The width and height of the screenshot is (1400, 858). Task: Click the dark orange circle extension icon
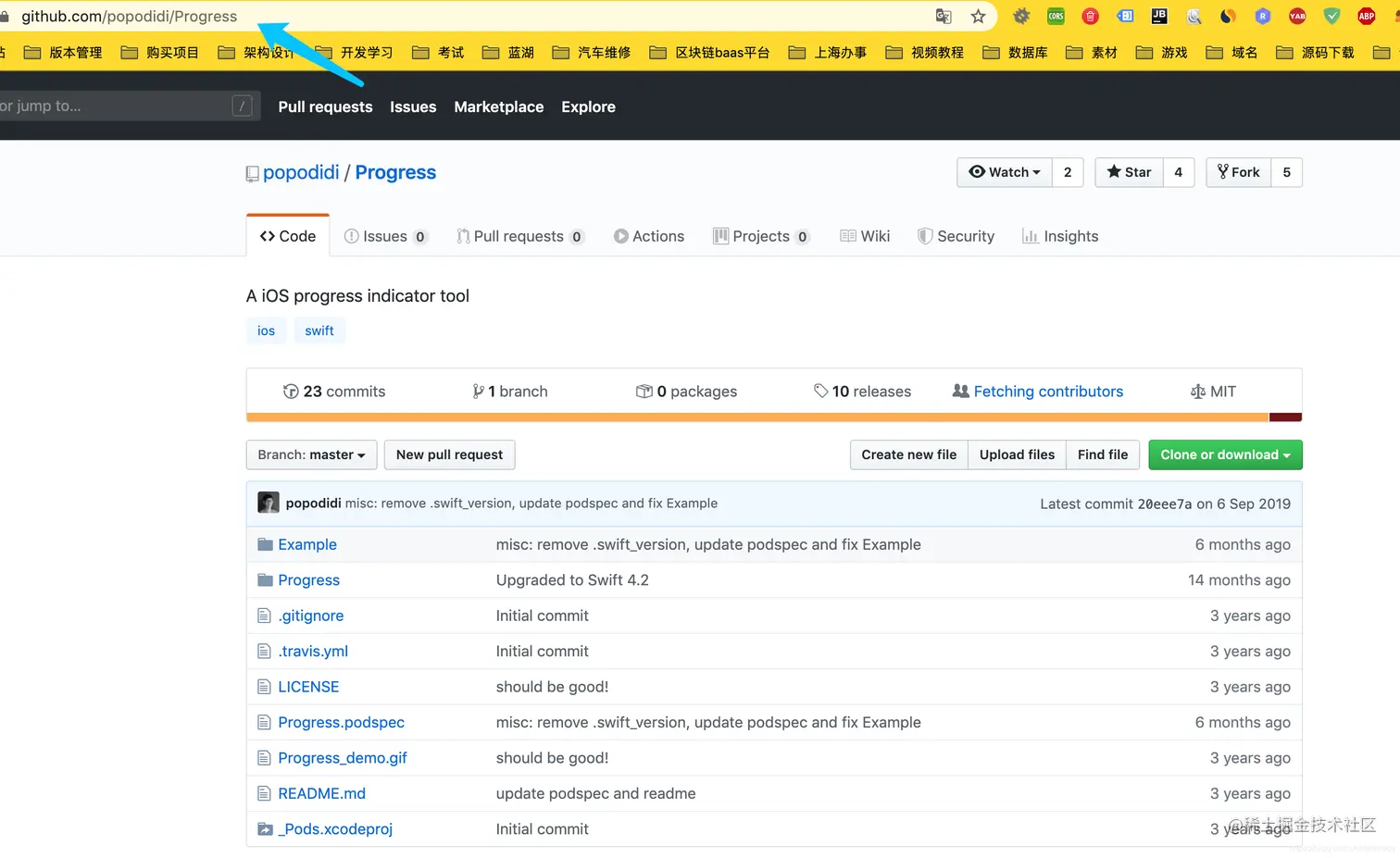pyautogui.click(x=1228, y=16)
